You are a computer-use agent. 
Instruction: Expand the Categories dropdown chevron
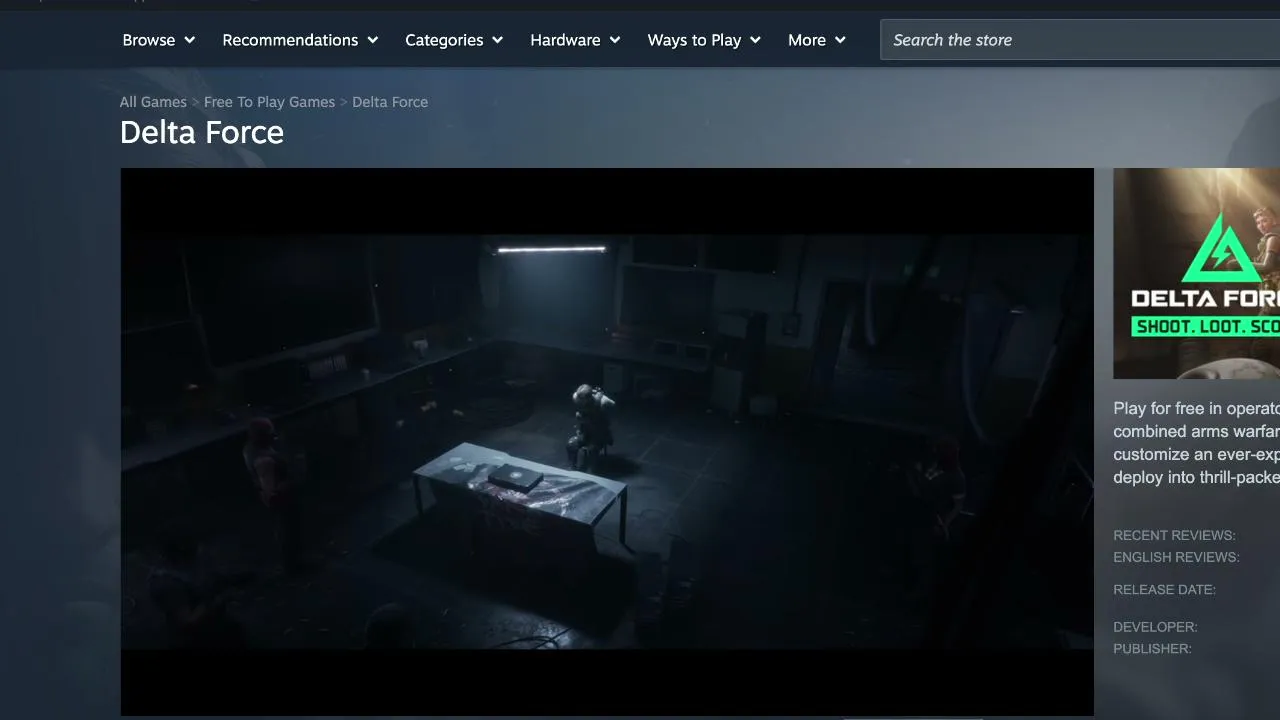(x=497, y=40)
